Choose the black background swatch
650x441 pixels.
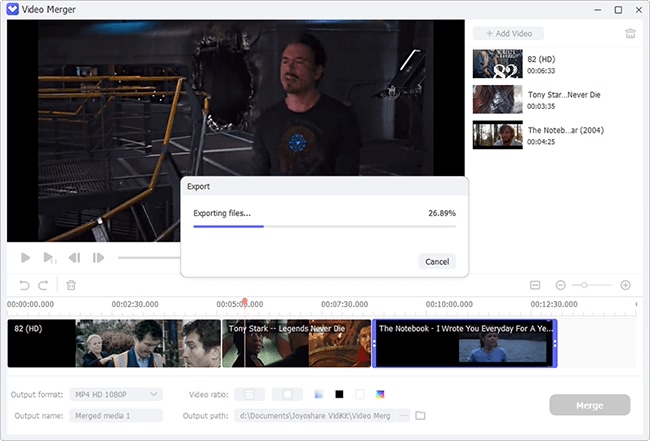[339, 394]
